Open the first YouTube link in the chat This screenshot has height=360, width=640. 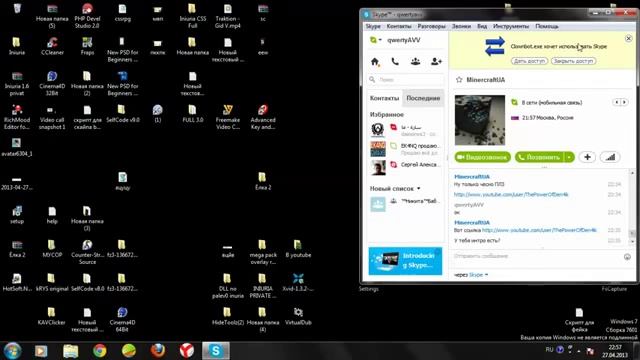point(511,194)
